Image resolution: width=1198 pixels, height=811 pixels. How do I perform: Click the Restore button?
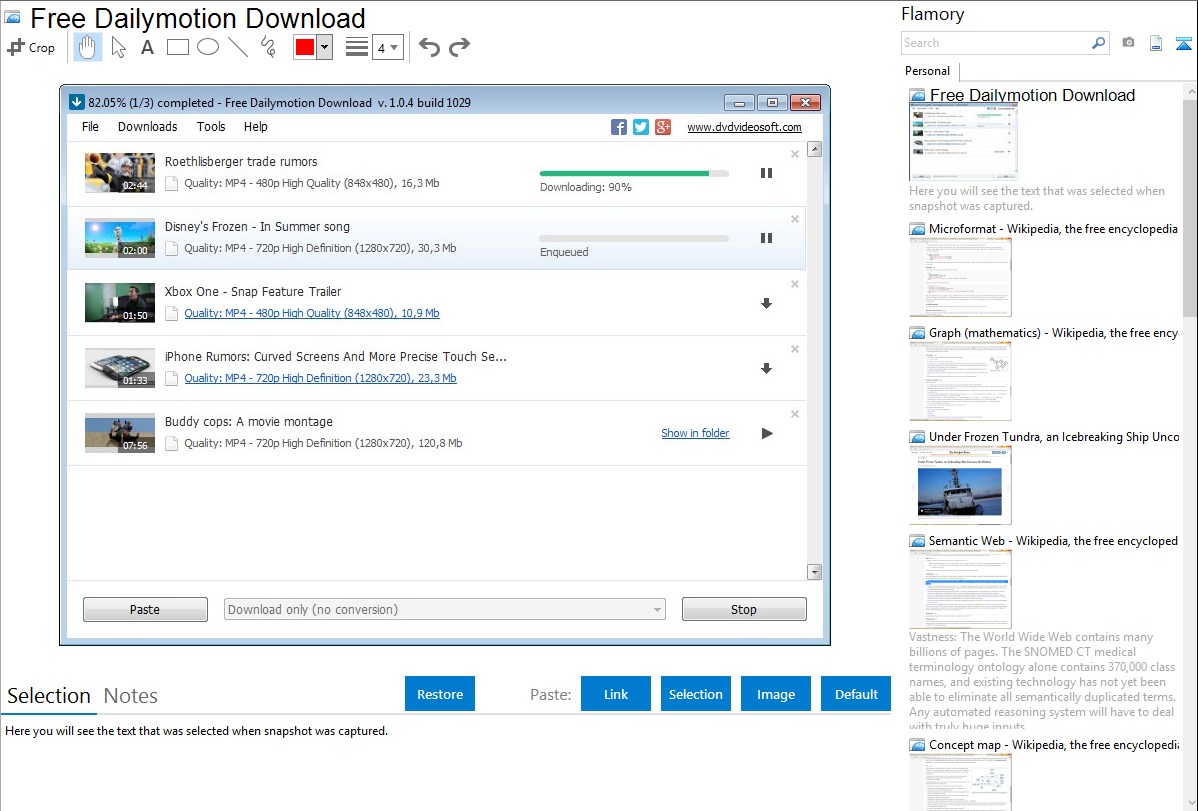440,694
